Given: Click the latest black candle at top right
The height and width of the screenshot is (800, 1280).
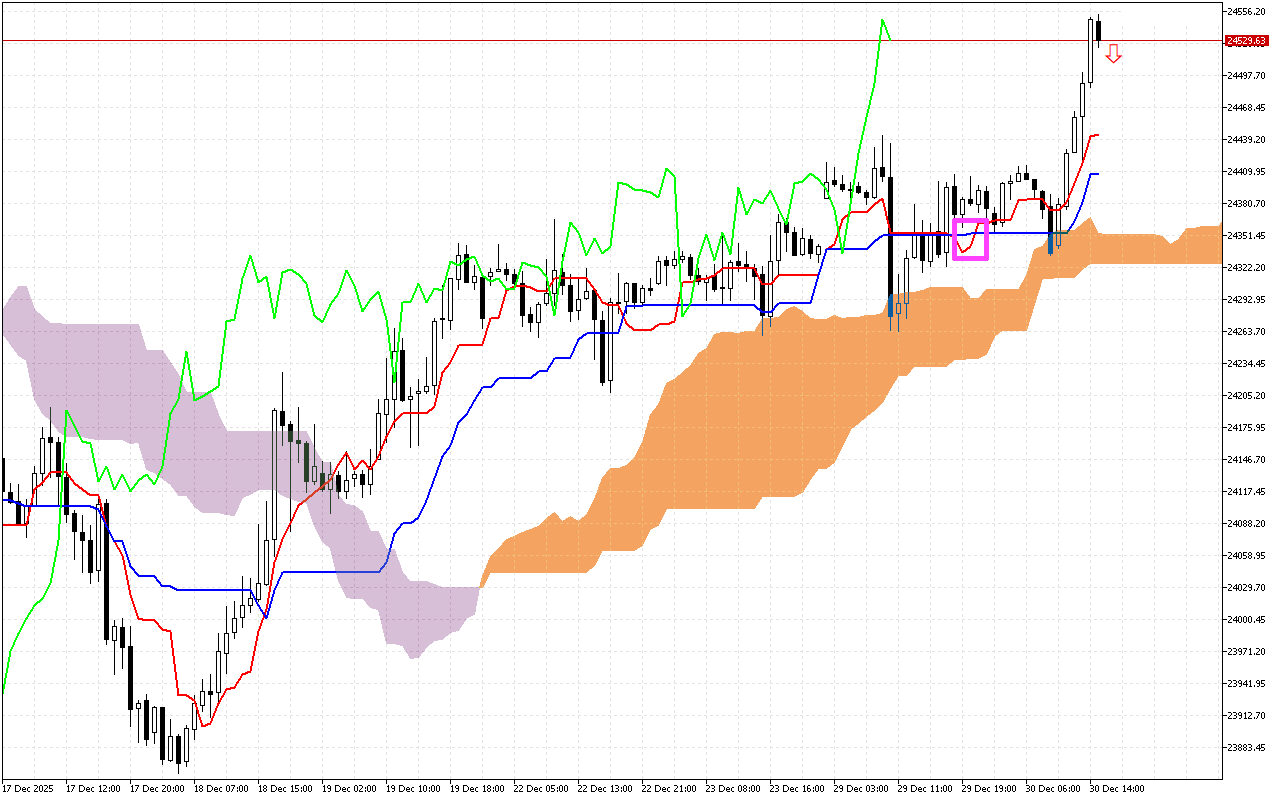Looking at the screenshot, I should [1099, 30].
